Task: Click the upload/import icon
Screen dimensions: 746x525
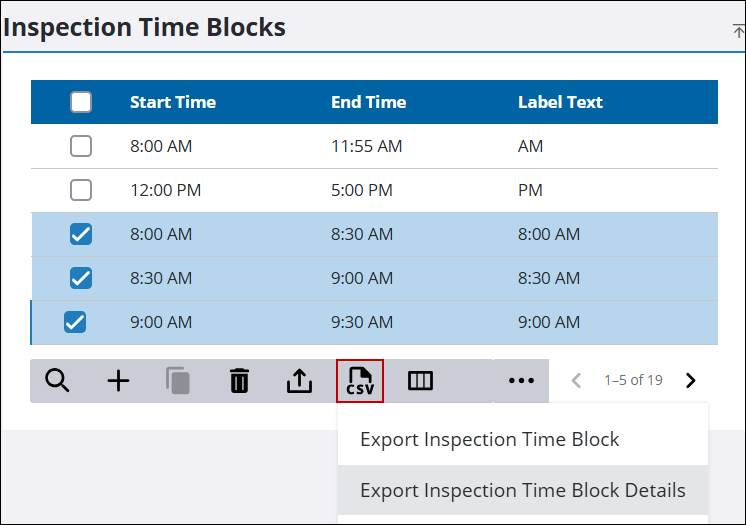Action: coord(299,381)
